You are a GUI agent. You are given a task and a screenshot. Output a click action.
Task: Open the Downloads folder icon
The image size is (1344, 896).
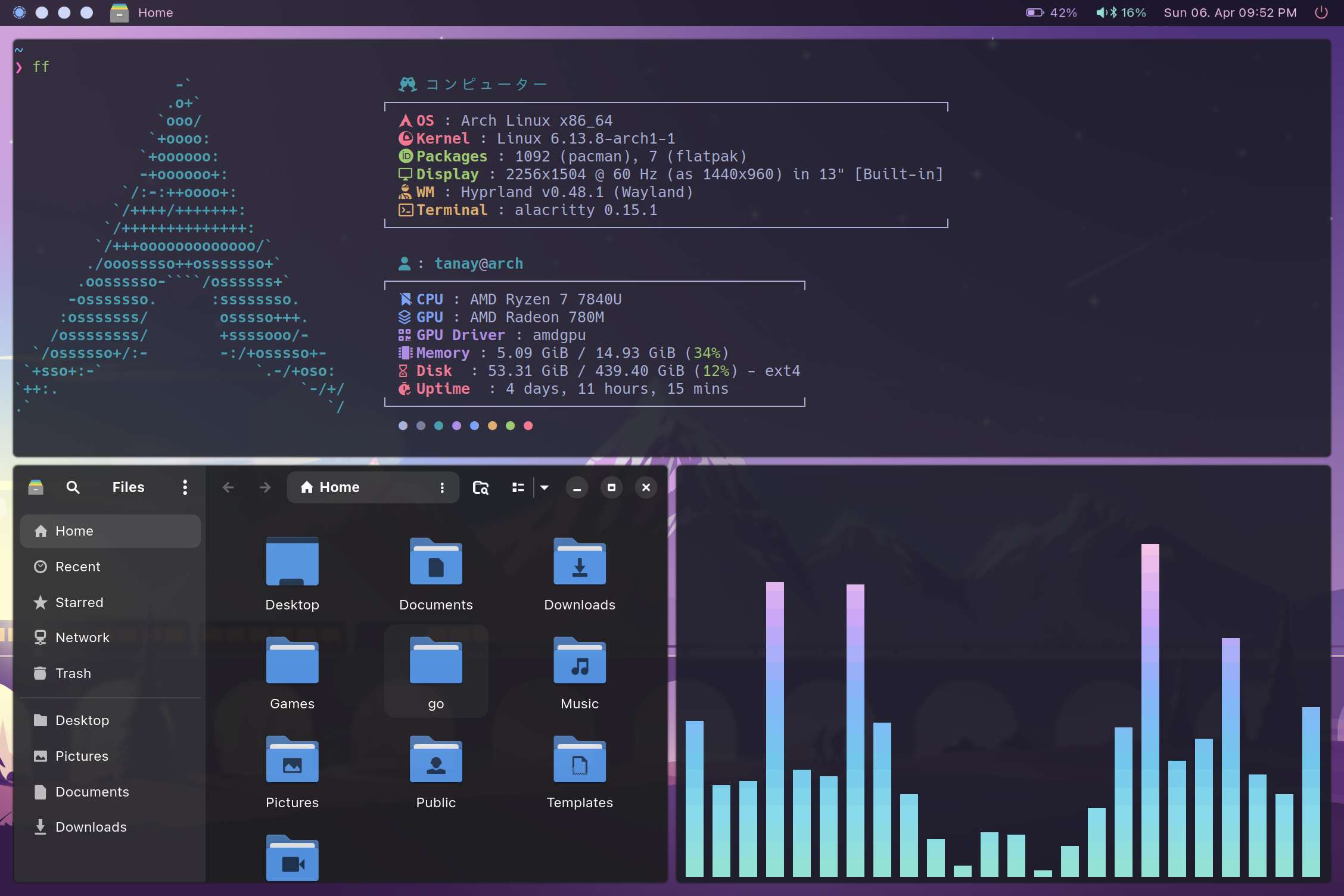(x=579, y=563)
